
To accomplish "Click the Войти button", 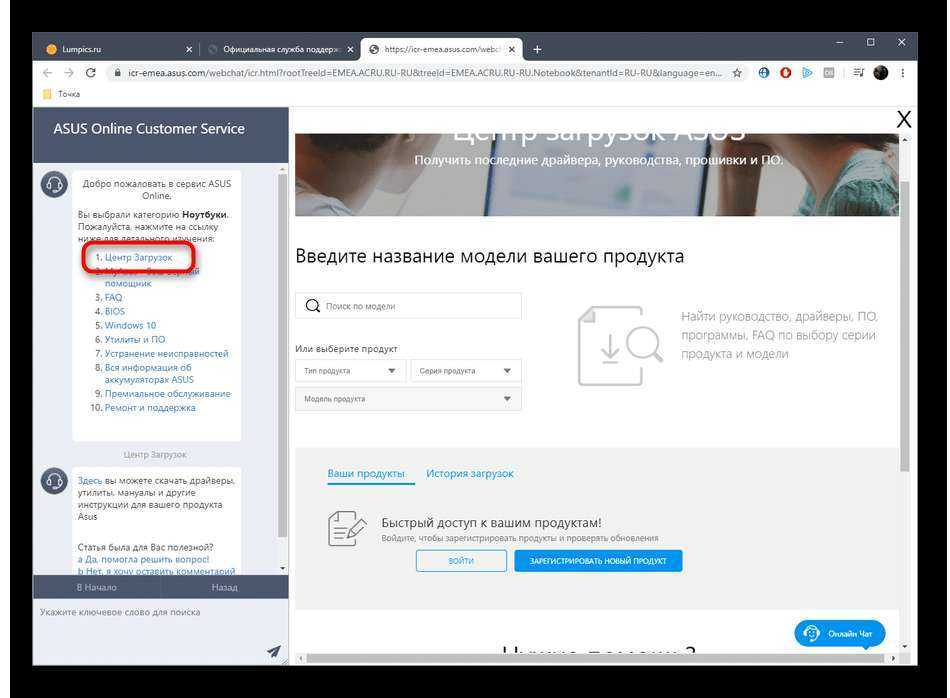I will click(x=461, y=561).
